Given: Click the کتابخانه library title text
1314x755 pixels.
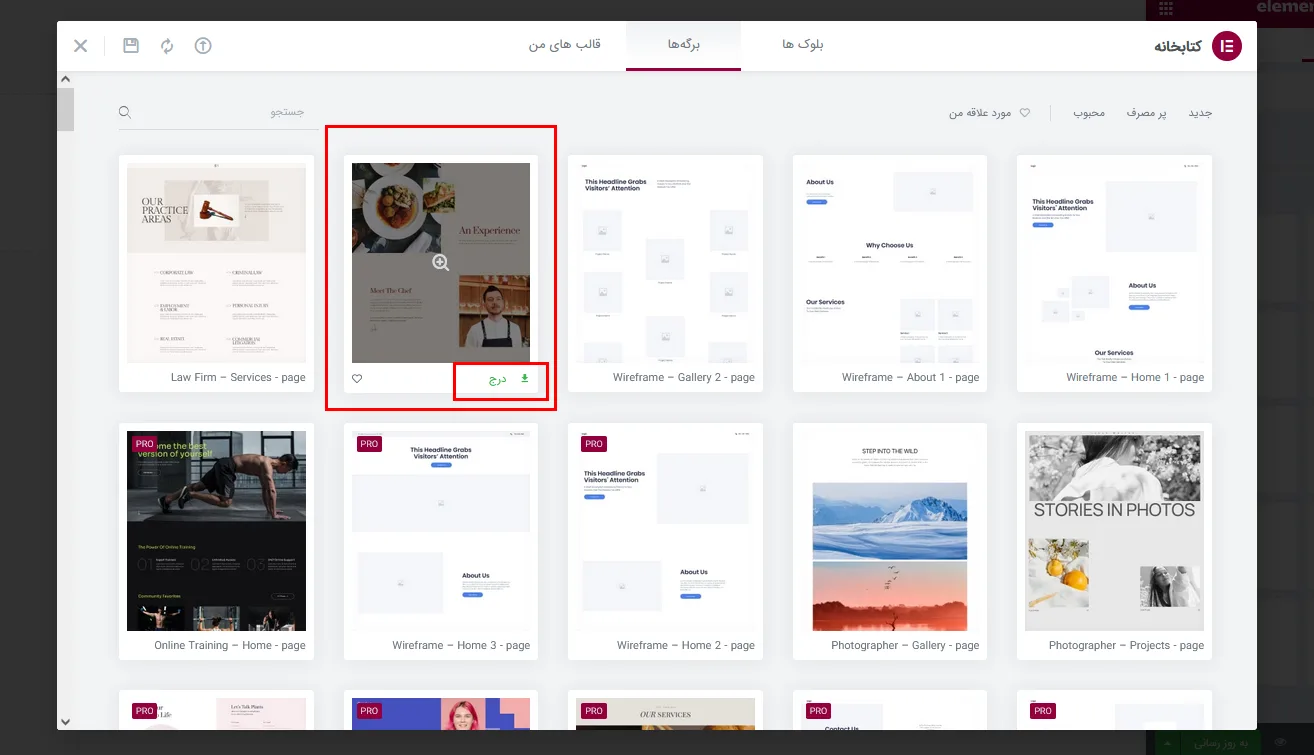Looking at the screenshot, I should coord(1178,46).
